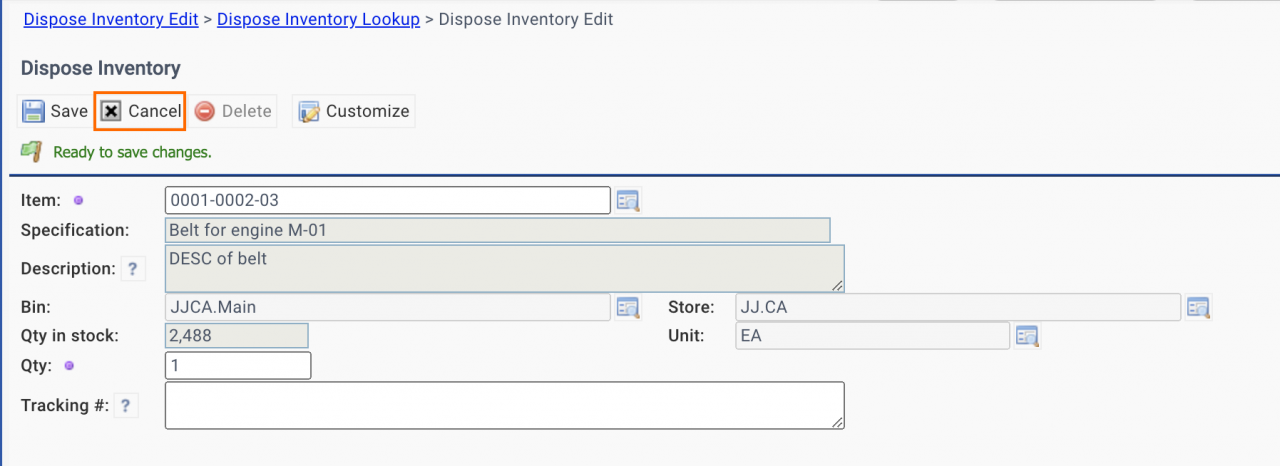Go to first Dispose Inventory Edit breadcrumb
1280x466 pixels.
(x=110, y=19)
